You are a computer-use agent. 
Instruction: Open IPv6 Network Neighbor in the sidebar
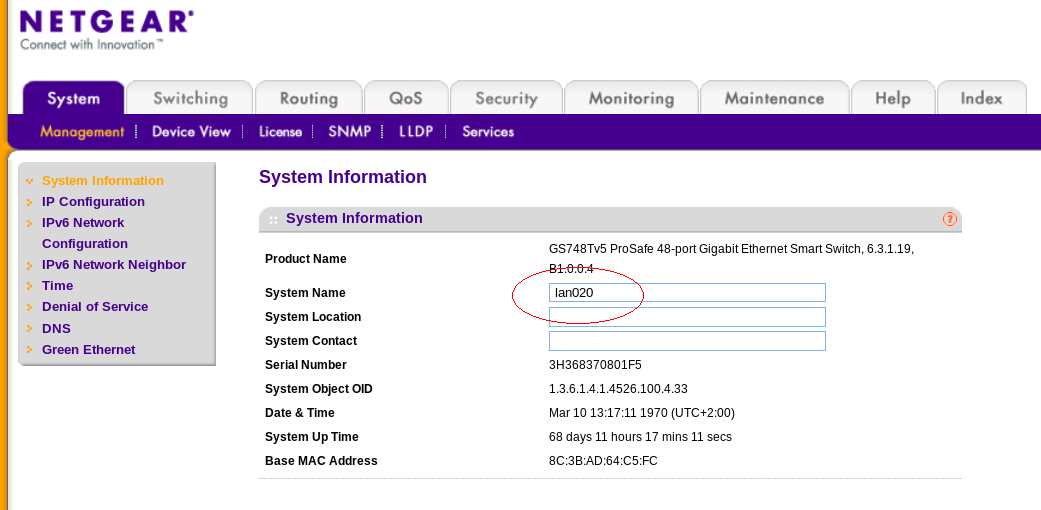(x=114, y=264)
